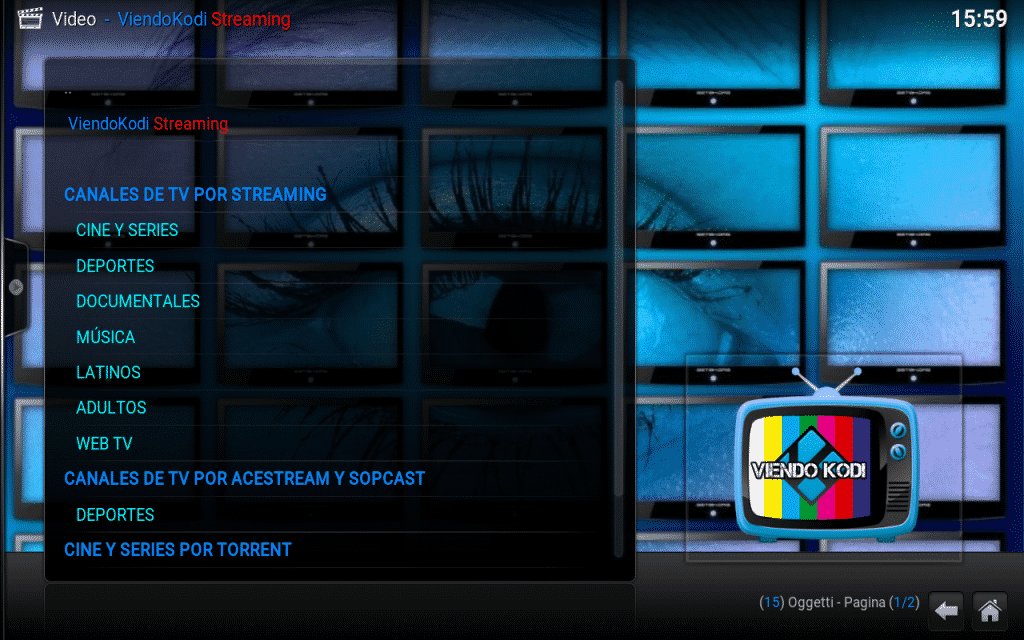Screen dimensions: 1024x640
Task: Go to the Kodi home screen
Action: [x=989, y=611]
